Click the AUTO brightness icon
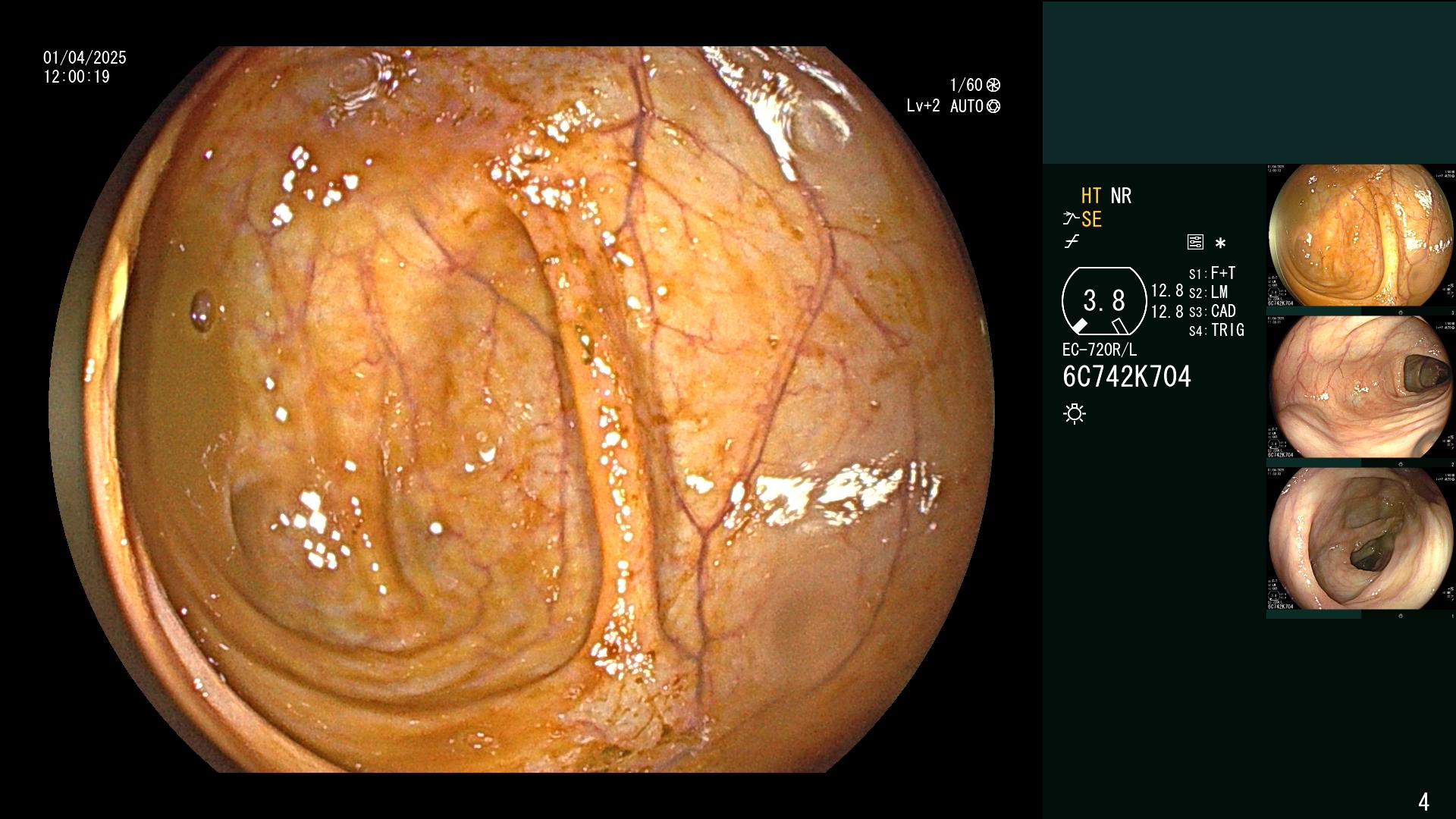 point(993,106)
